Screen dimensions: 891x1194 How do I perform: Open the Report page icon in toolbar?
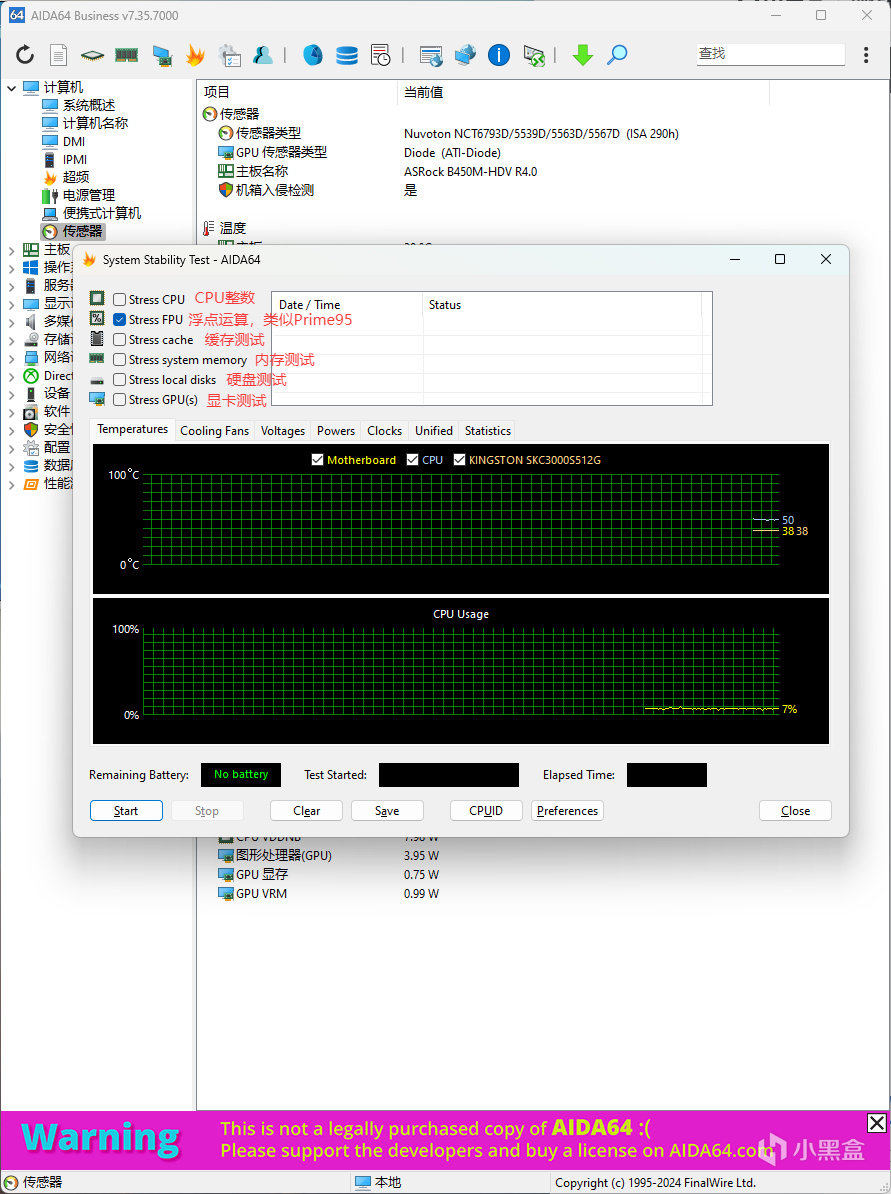pos(59,55)
